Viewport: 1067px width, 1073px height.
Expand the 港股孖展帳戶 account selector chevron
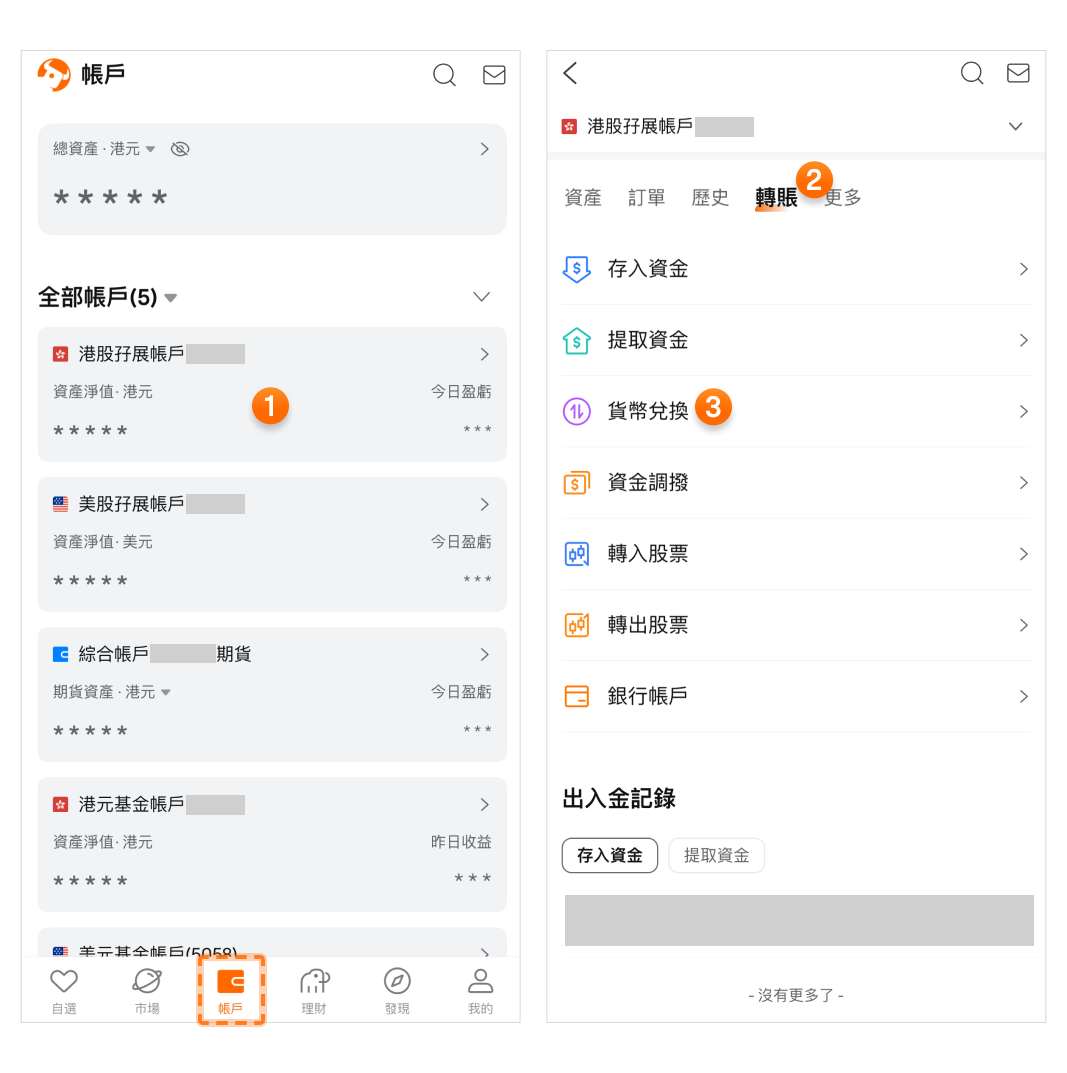click(x=1015, y=127)
